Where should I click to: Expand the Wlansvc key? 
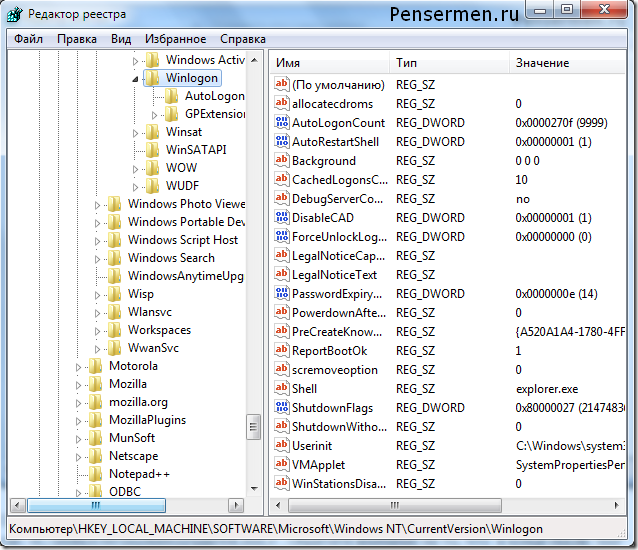tap(97, 313)
